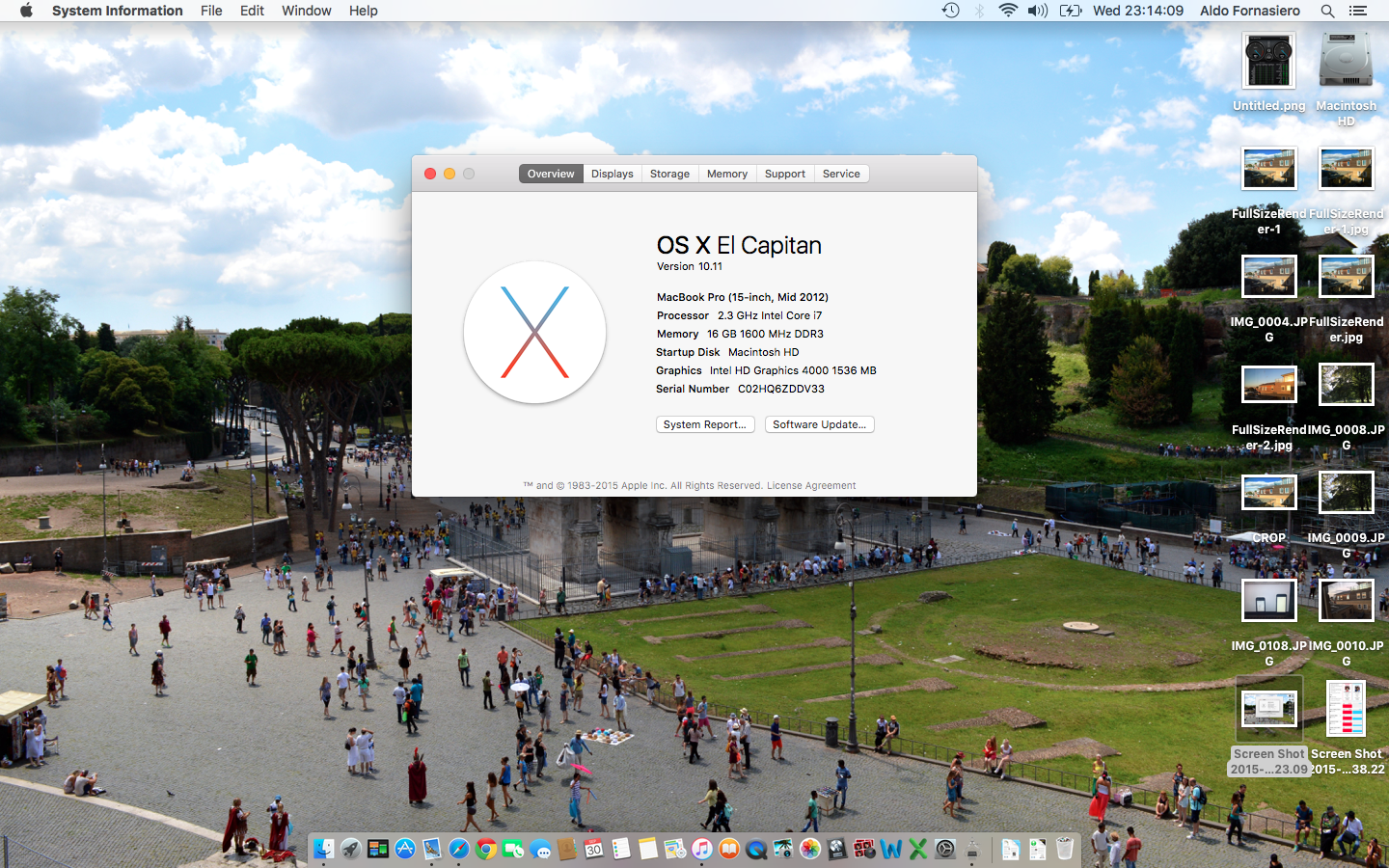
Task: Launch iTunes from the Dock
Action: (x=702, y=849)
